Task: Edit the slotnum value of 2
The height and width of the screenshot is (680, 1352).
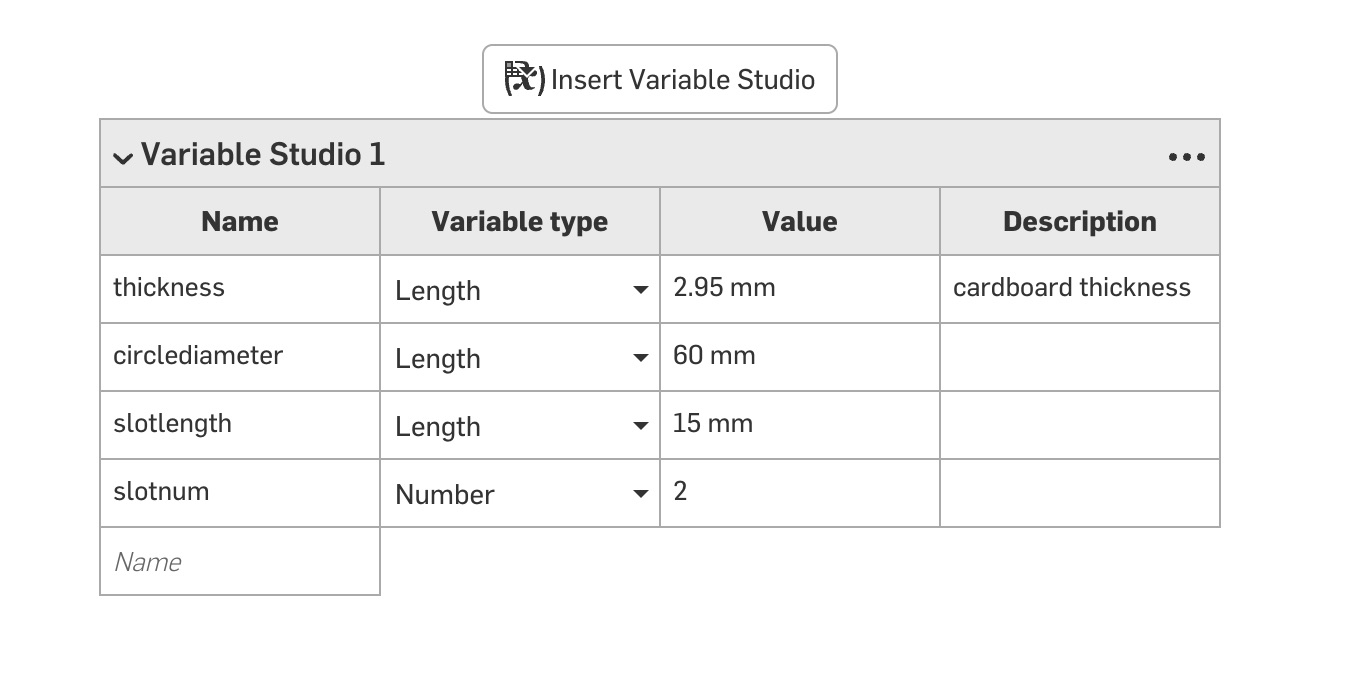Action: (x=800, y=492)
